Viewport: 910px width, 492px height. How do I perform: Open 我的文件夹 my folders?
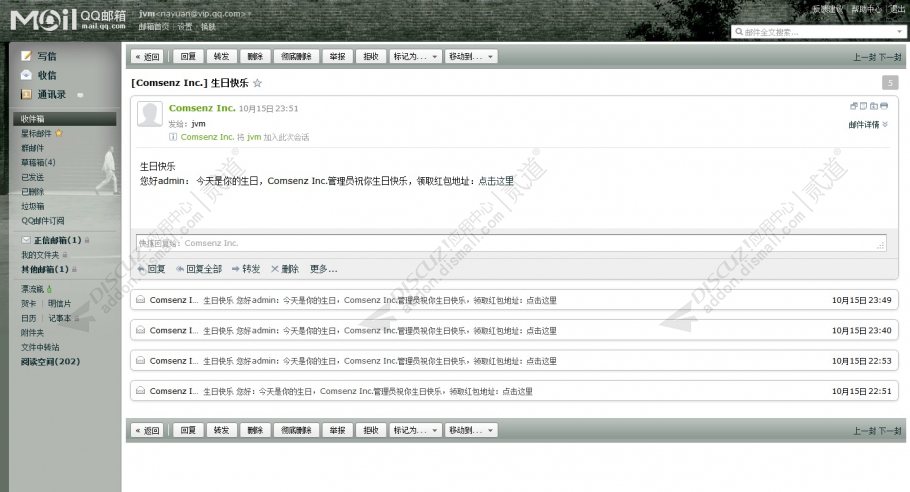click(40, 255)
